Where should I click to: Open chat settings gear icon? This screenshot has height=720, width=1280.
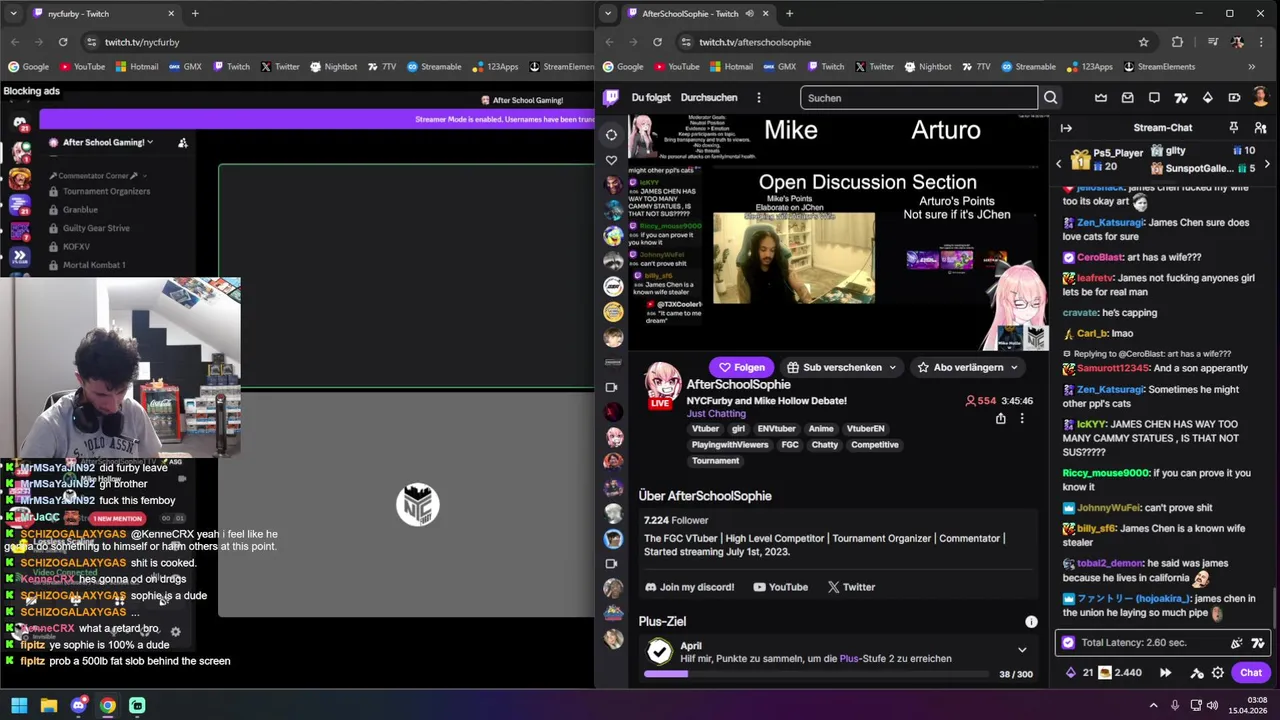pos(1218,673)
